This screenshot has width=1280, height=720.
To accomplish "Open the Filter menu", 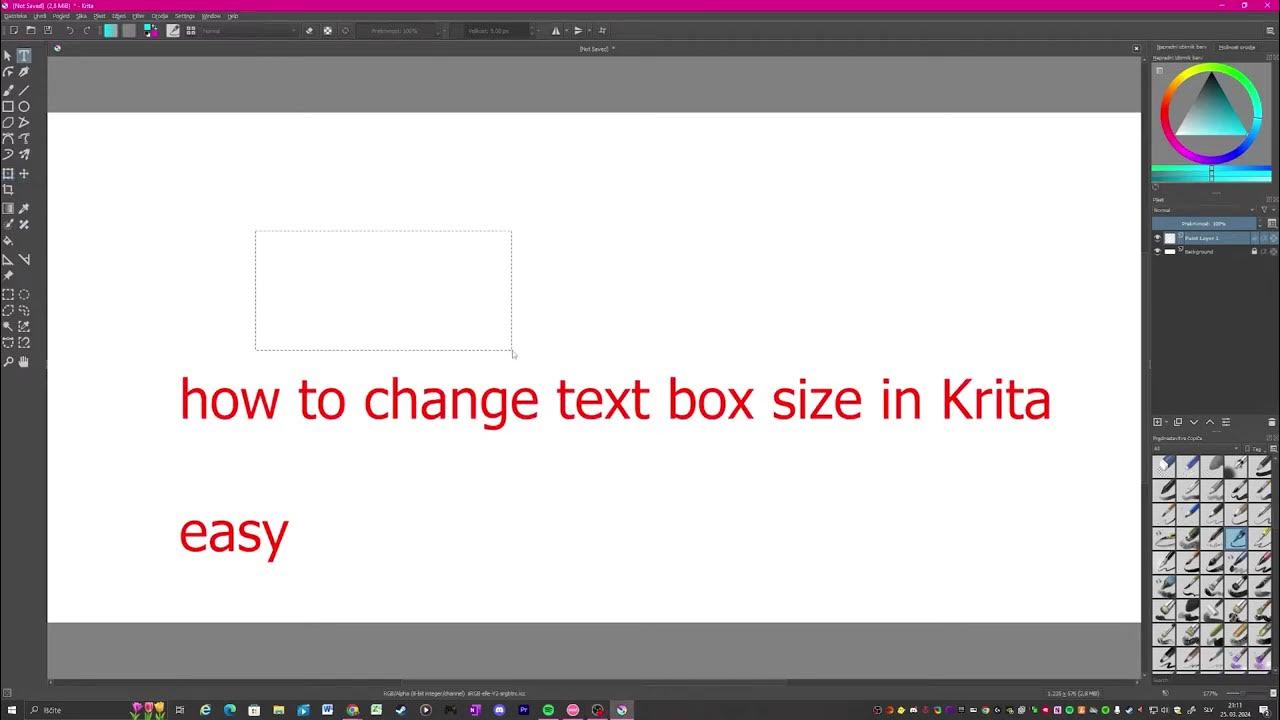I will pyautogui.click(x=138, y=16).
